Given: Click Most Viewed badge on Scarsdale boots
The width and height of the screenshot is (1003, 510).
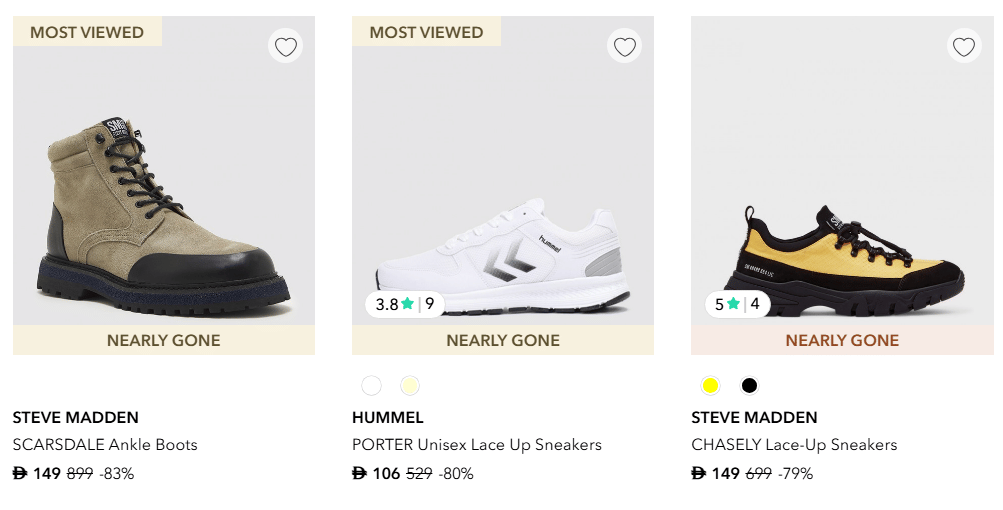Looking at the screenshot, I should click(87, 32).
